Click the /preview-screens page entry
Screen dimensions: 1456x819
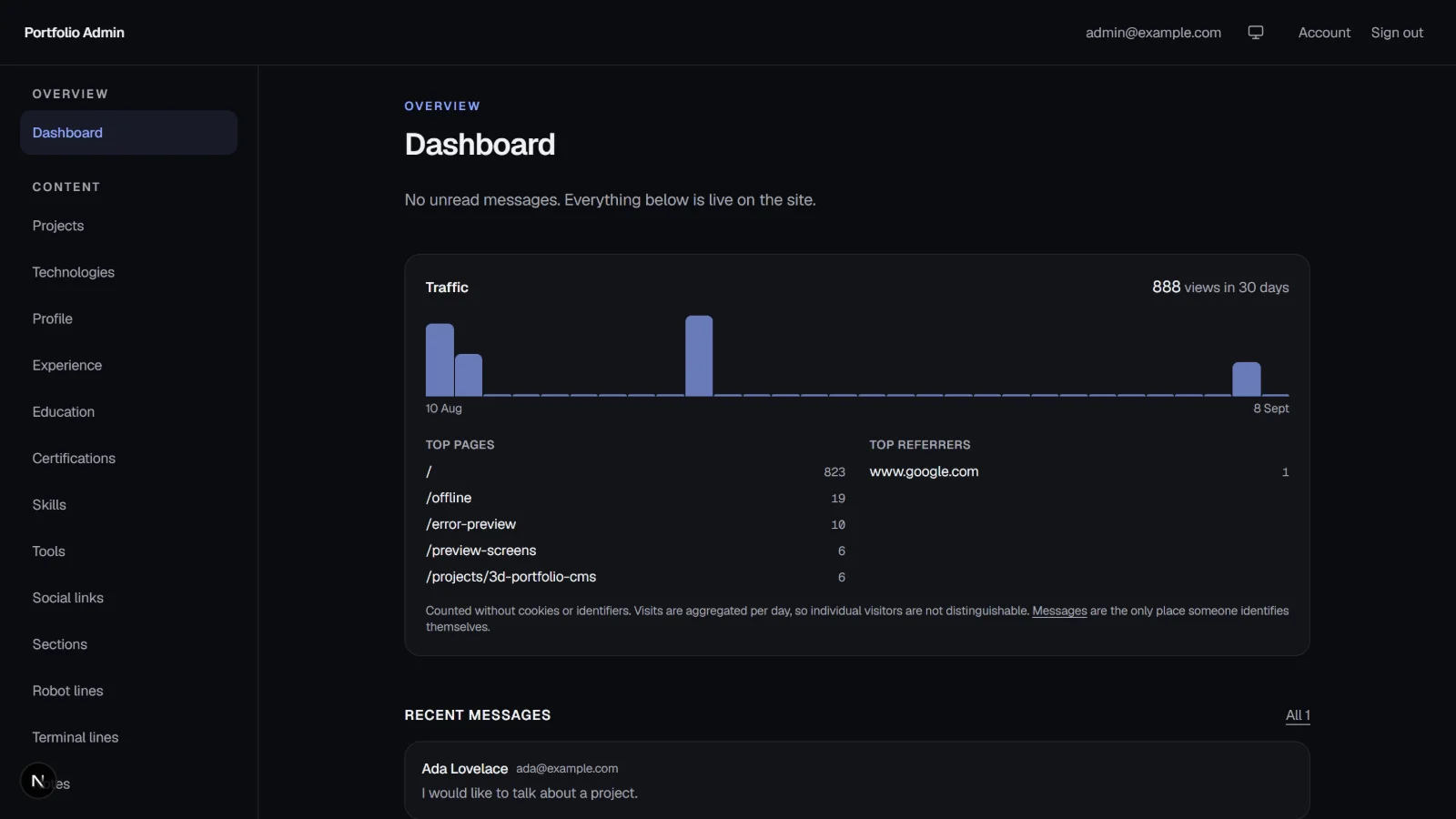[635, 551]
